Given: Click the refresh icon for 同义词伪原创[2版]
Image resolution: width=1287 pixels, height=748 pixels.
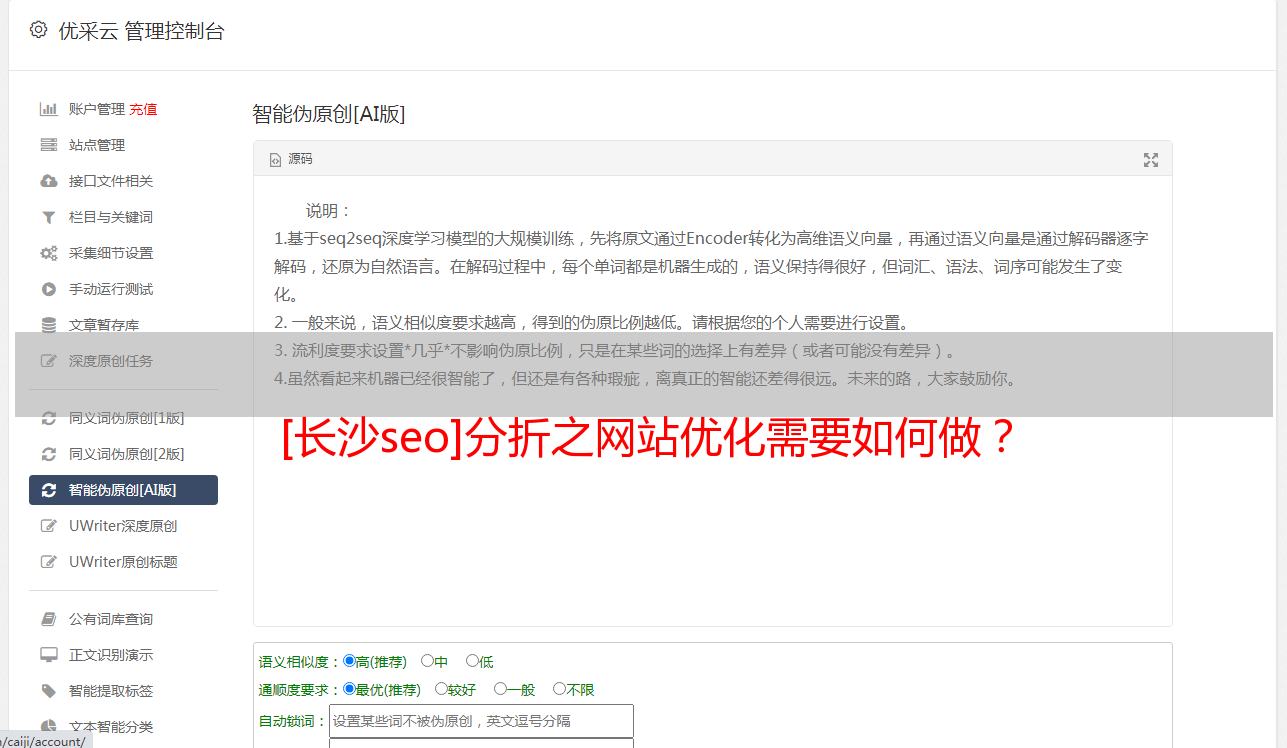Looking at the screenshot, I should (48, 454).
